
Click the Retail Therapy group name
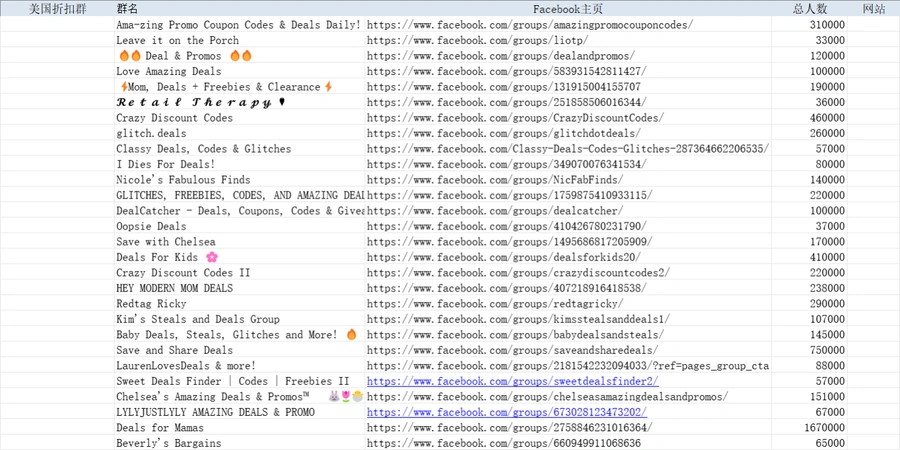tap(240, 102)
